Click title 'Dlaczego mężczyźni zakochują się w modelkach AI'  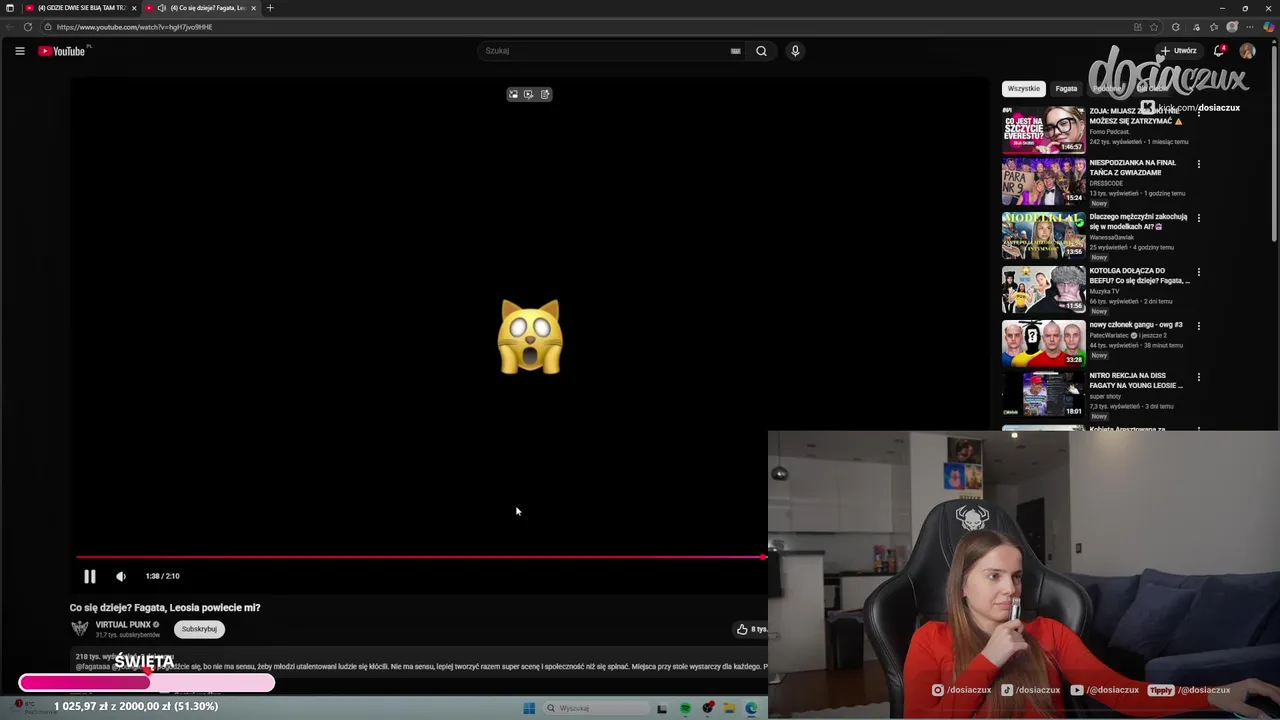click(x=1138, y=221)
